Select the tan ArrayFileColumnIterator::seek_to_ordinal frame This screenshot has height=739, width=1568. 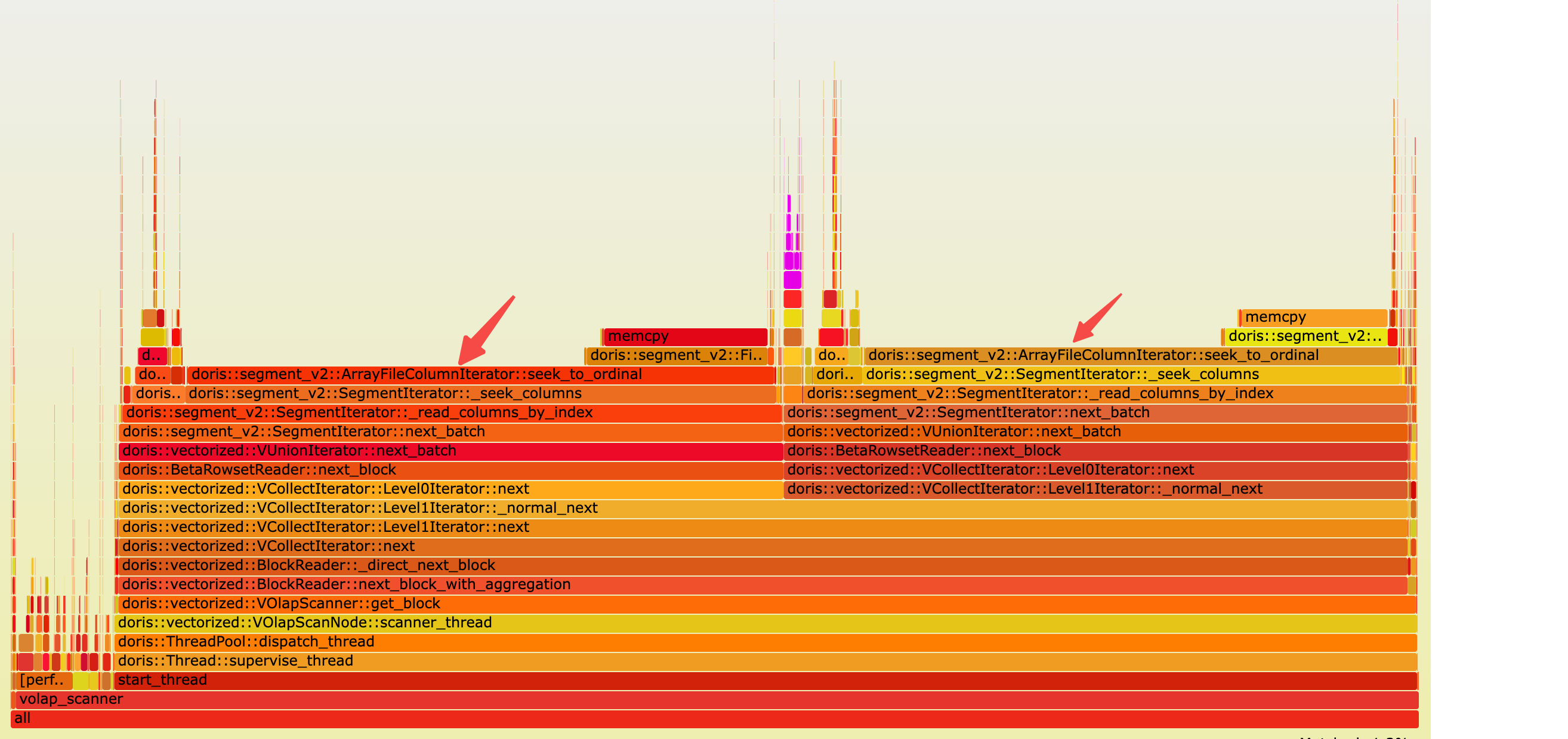click(1131, 356)
